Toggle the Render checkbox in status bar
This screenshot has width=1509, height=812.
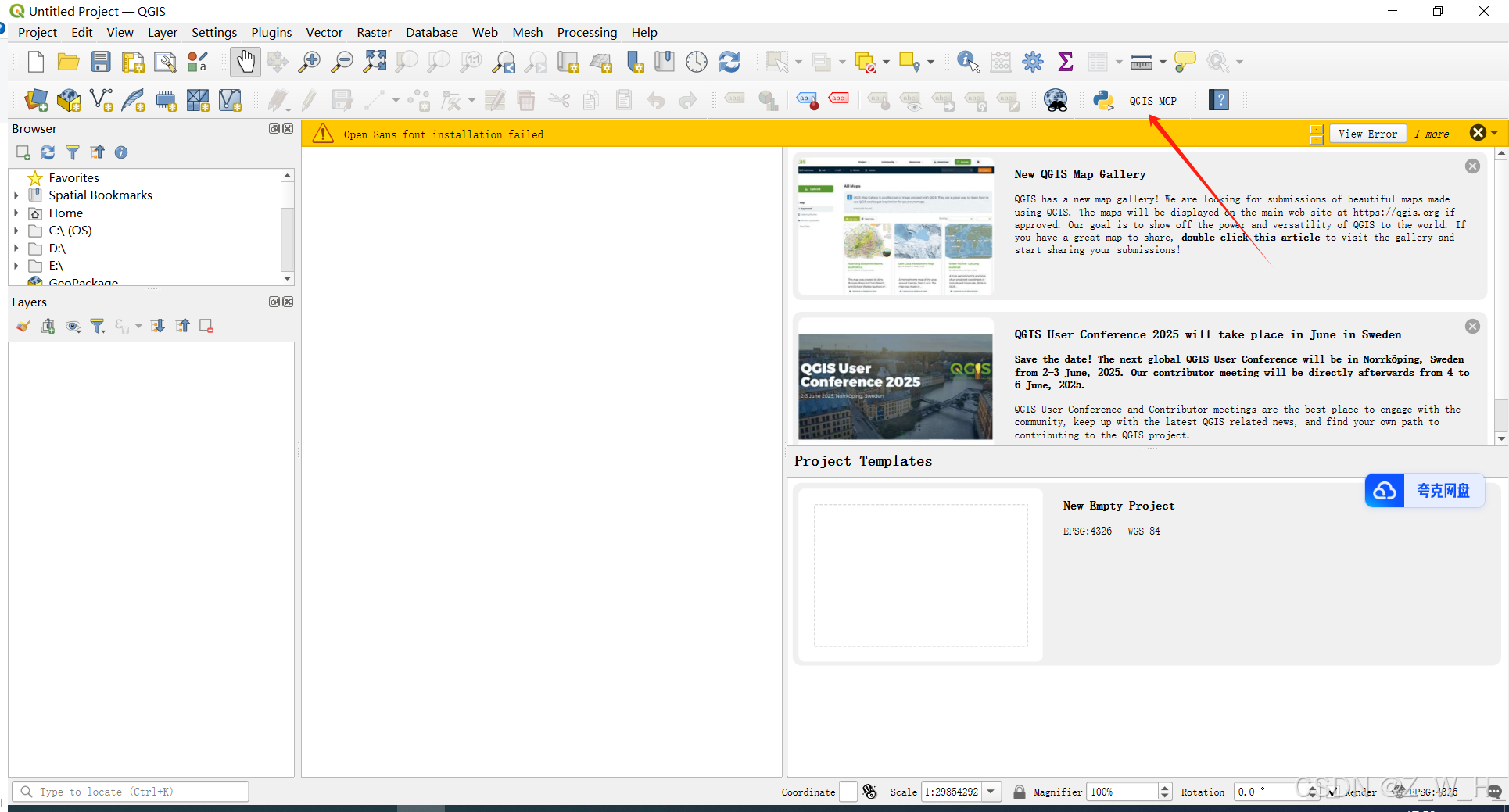tap(1333, 792)
